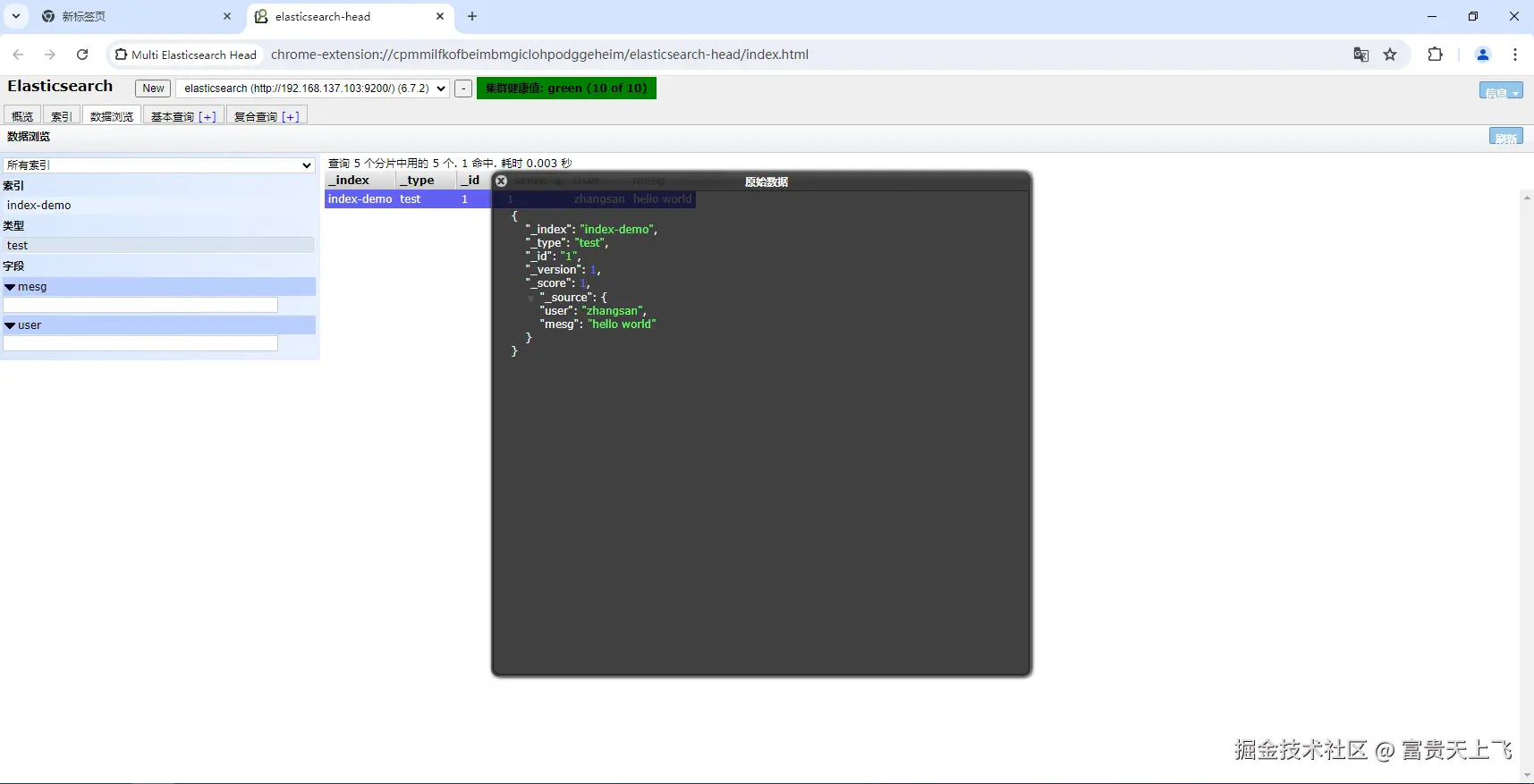
Task: Open the Chrome extensions puzzle icon
Action: [x=1435, y=55]
